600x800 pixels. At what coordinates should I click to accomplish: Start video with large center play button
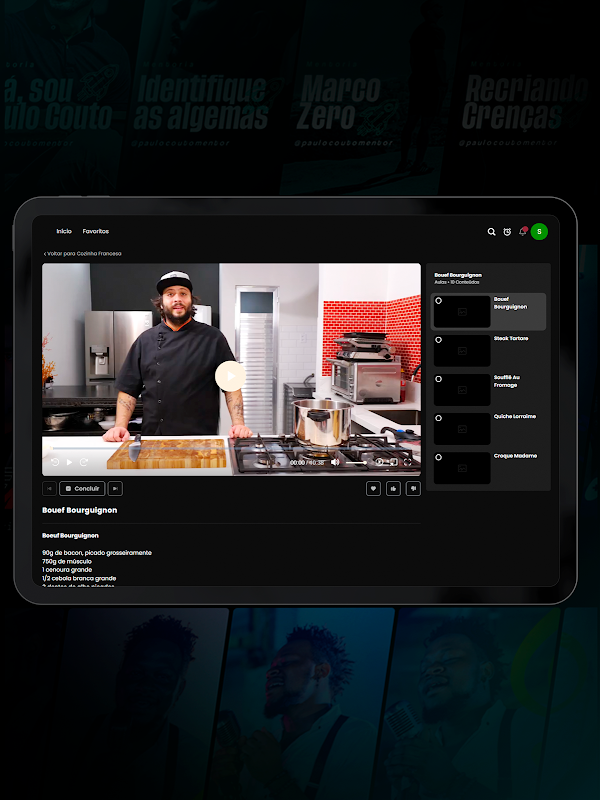pos(230,376)
